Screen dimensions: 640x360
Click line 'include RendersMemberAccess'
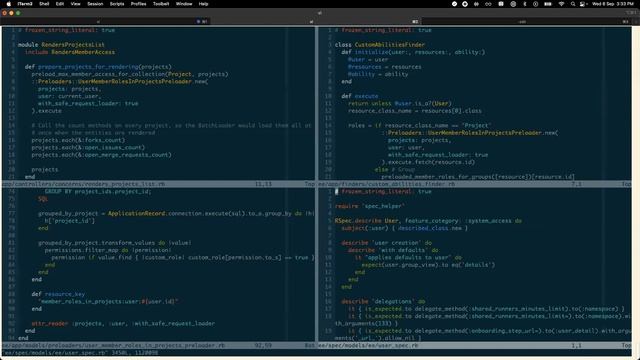point(70,52)
